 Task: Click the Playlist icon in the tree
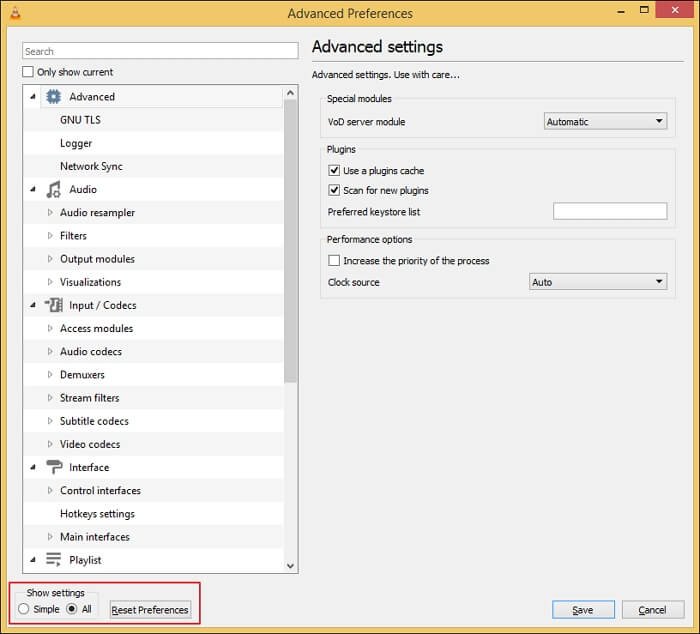54,560
